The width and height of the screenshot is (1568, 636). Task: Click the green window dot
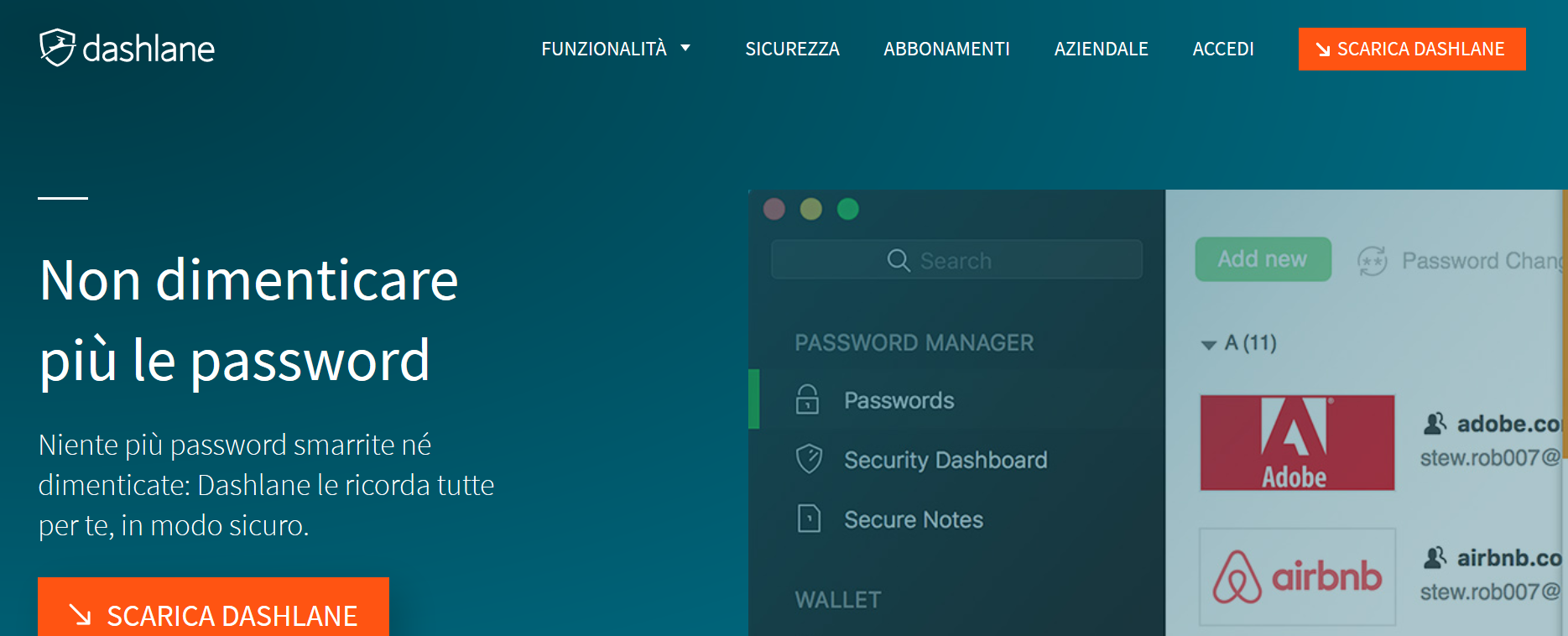848,209
